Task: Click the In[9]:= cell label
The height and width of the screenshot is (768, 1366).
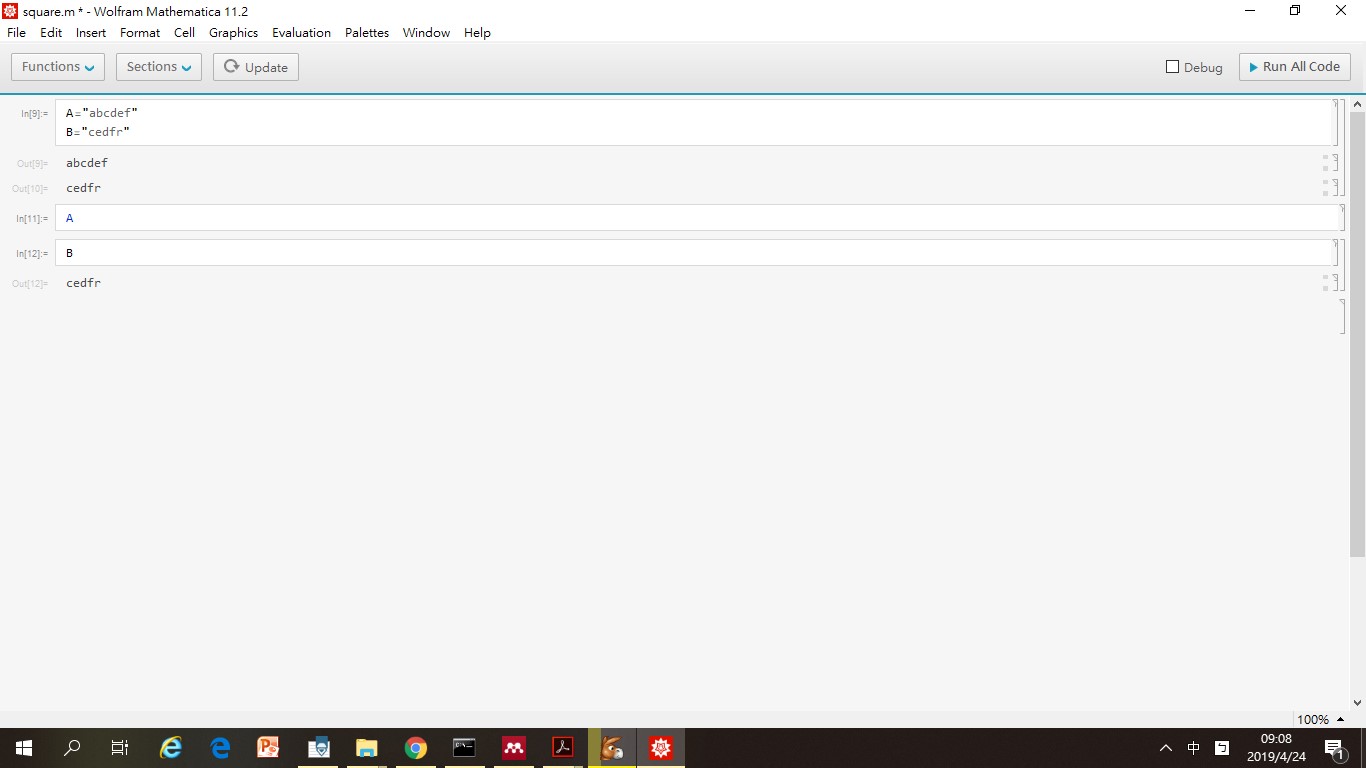Action: coord(34,114)
